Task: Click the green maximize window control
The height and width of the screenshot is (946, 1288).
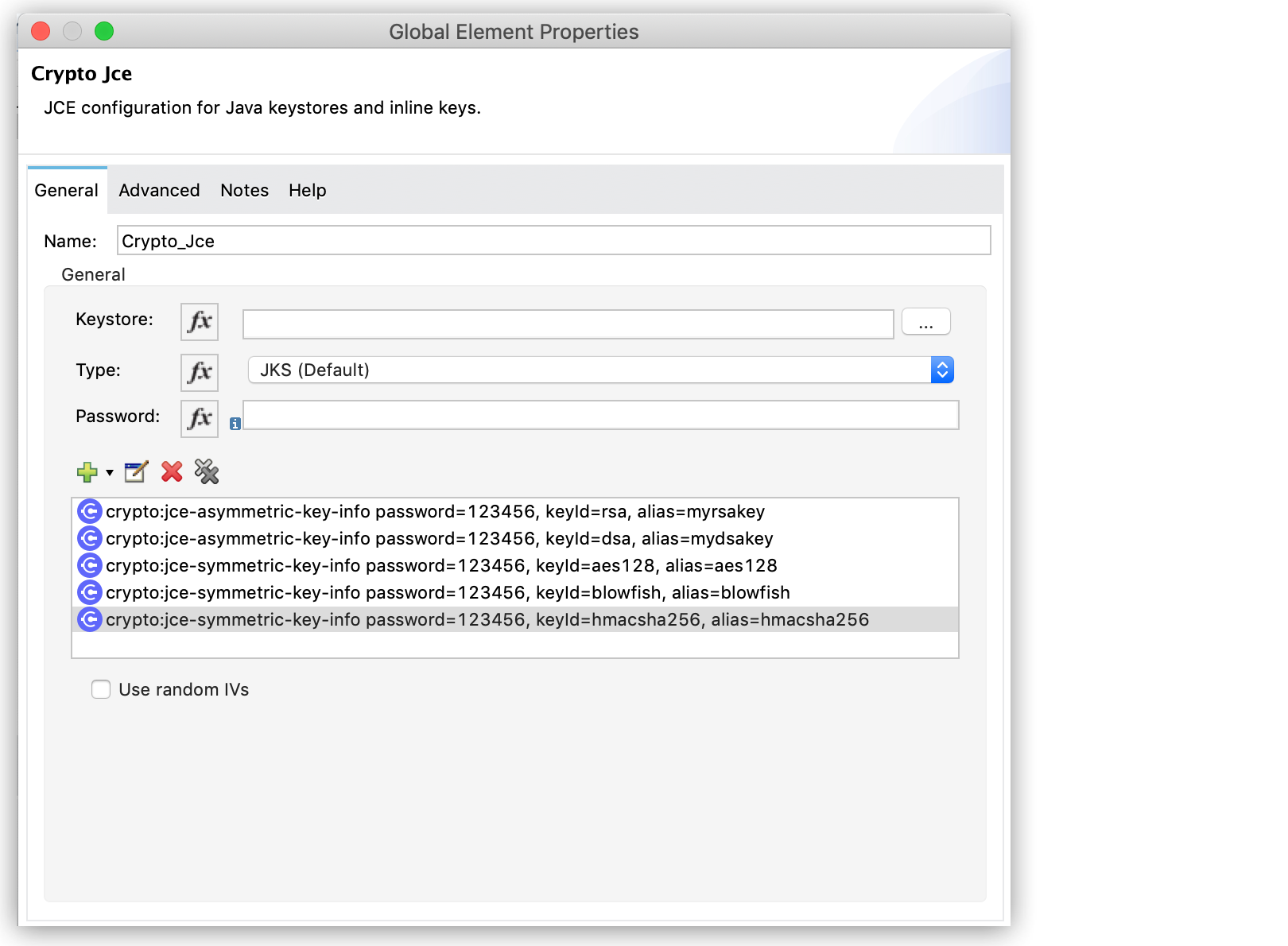Action: 104,32
